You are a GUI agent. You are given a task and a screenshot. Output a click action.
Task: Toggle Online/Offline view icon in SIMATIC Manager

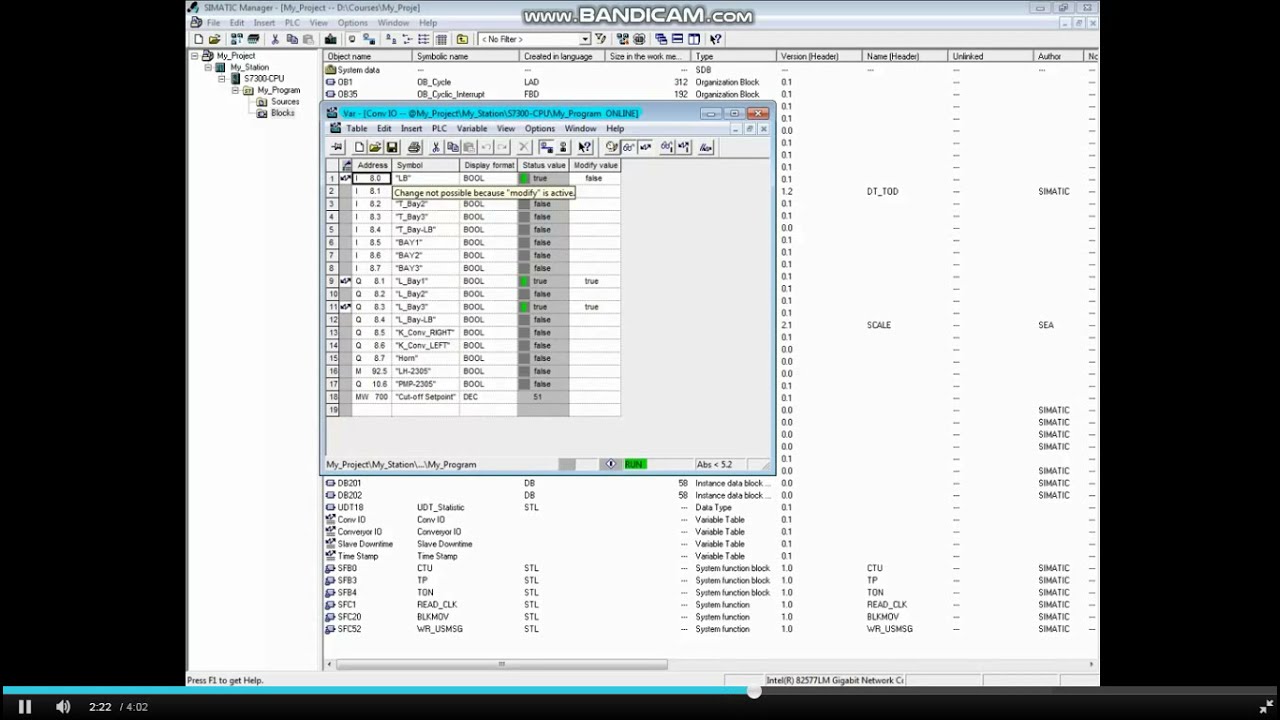click(368, 39)
